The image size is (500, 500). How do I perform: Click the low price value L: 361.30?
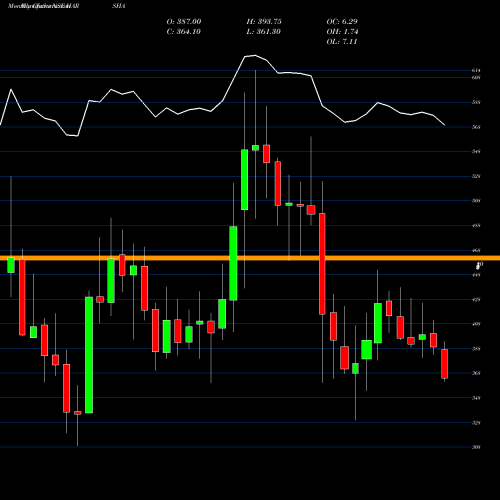(264, 32)
